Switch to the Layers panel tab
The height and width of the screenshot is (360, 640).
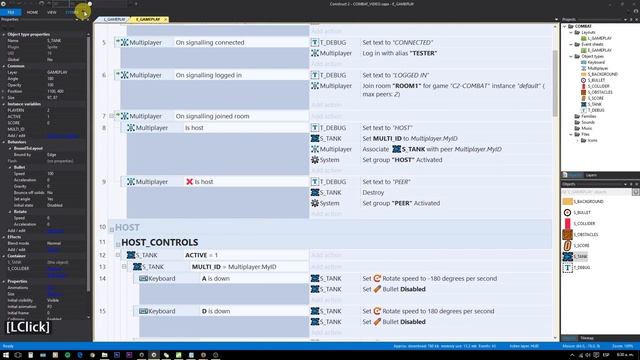(591, 175)
